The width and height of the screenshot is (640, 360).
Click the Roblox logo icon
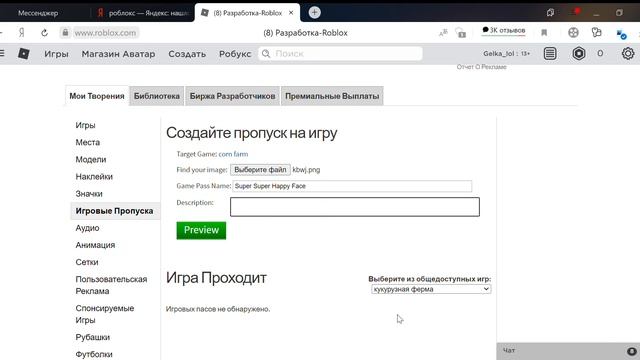click(24, 53)
